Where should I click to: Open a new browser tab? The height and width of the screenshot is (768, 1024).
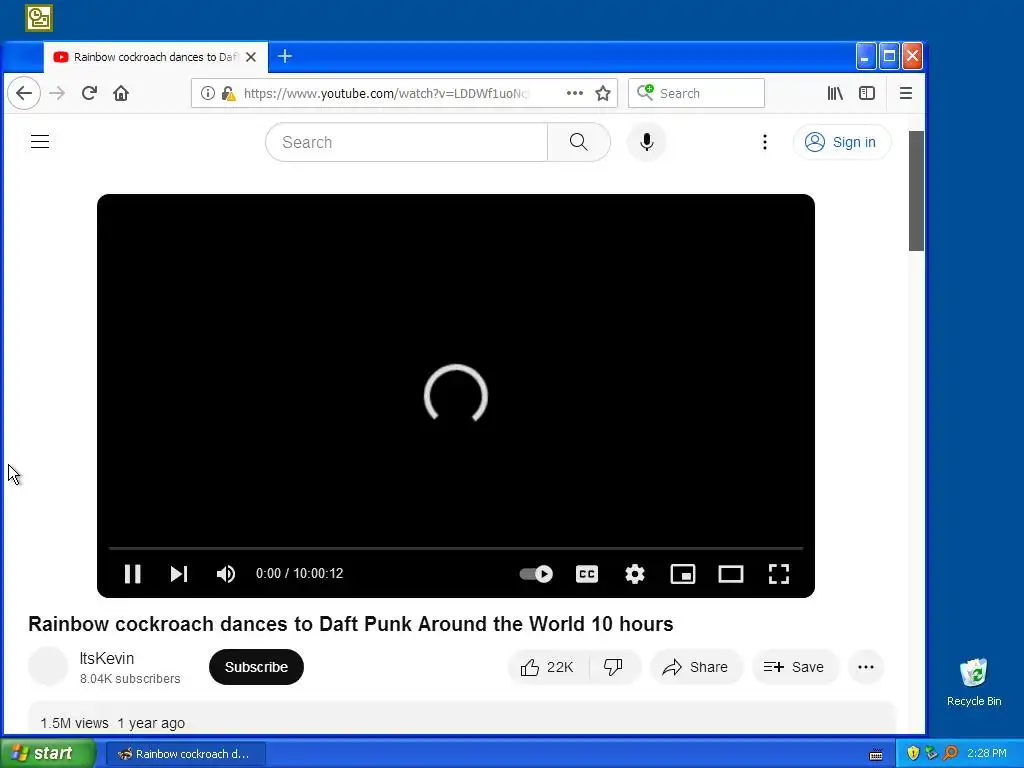pyautogui.click(x=285, y=57)
